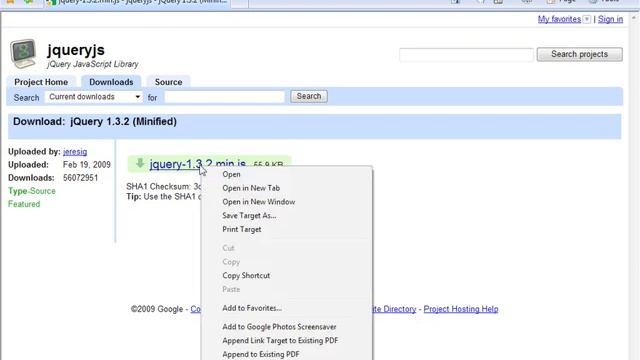Switch to the Project Home tab
This screenshot has width=640, height=360.
coord(41,82)
